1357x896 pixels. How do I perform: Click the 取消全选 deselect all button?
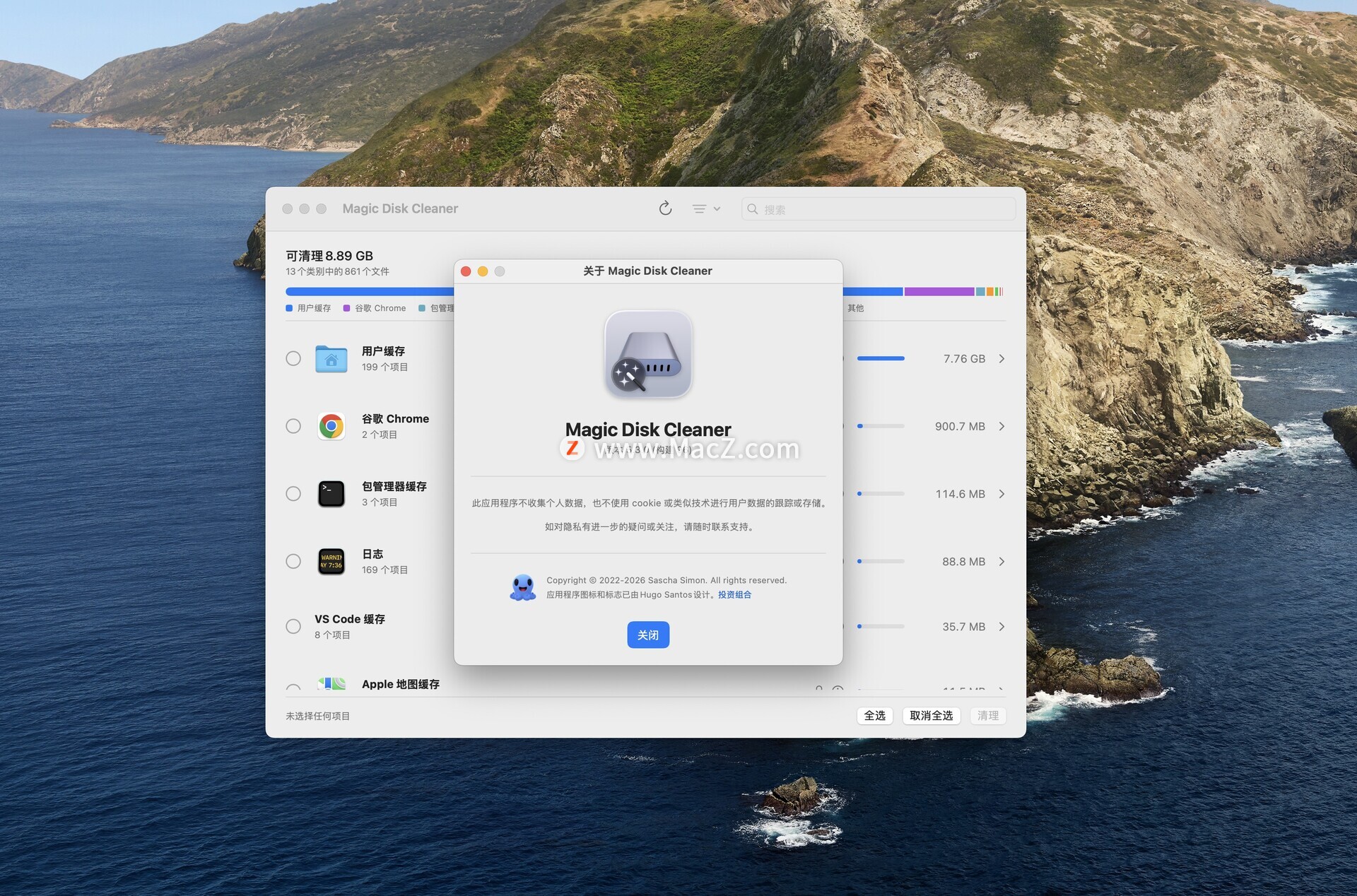(932, 716)
